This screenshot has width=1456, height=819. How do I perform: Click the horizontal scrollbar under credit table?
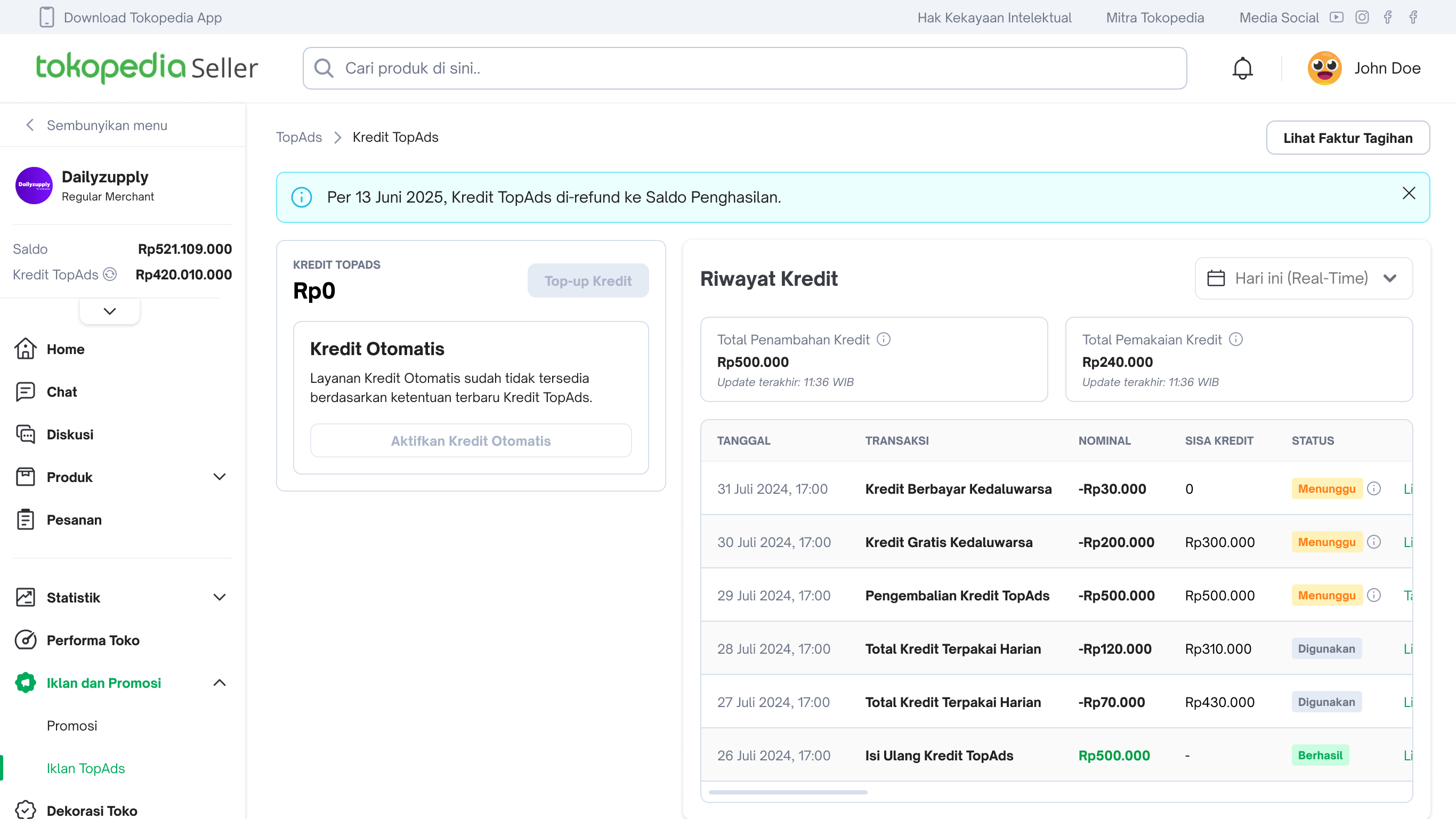(787, 792)
